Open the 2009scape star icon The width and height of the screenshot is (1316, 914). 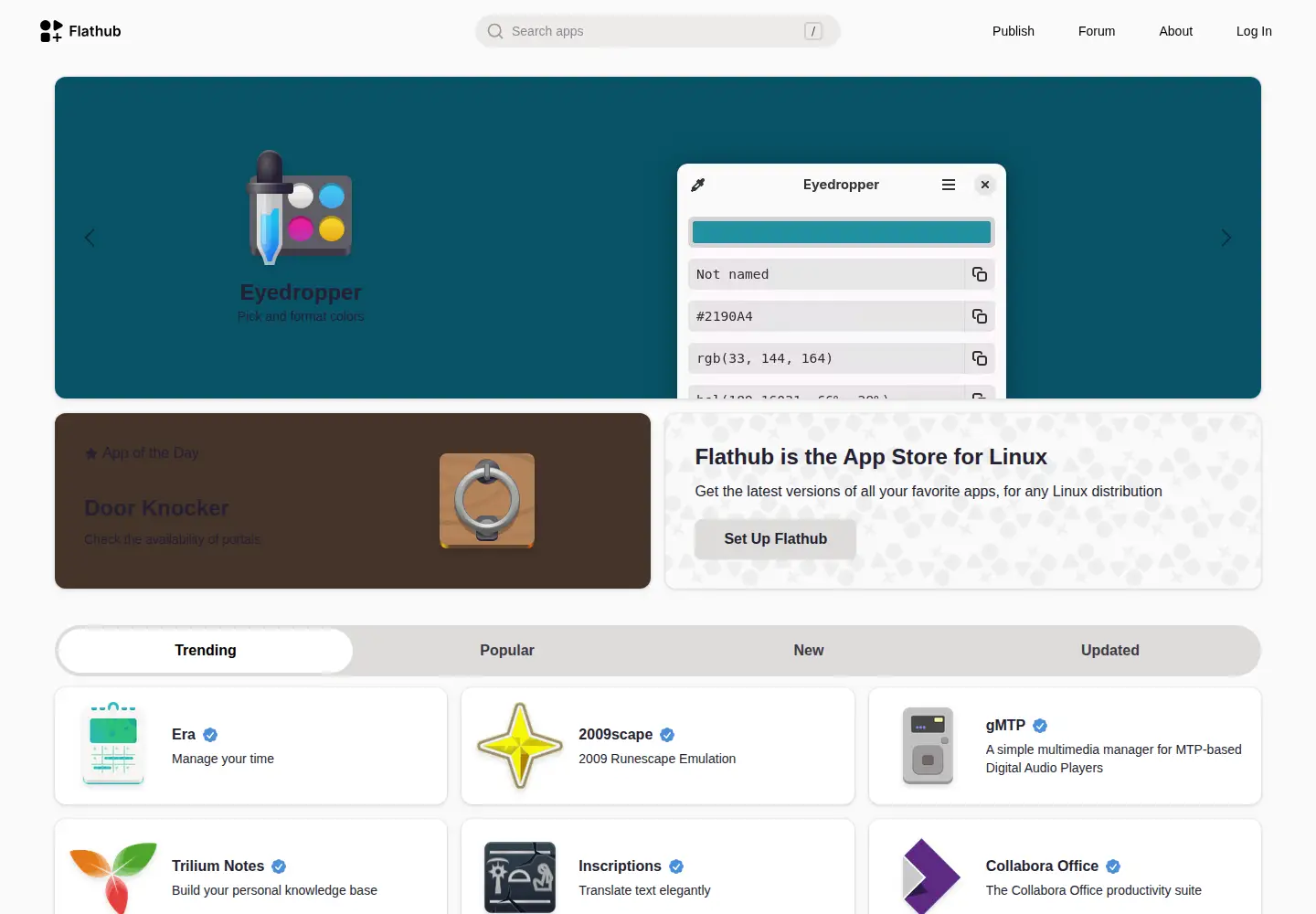coord(520,746)
